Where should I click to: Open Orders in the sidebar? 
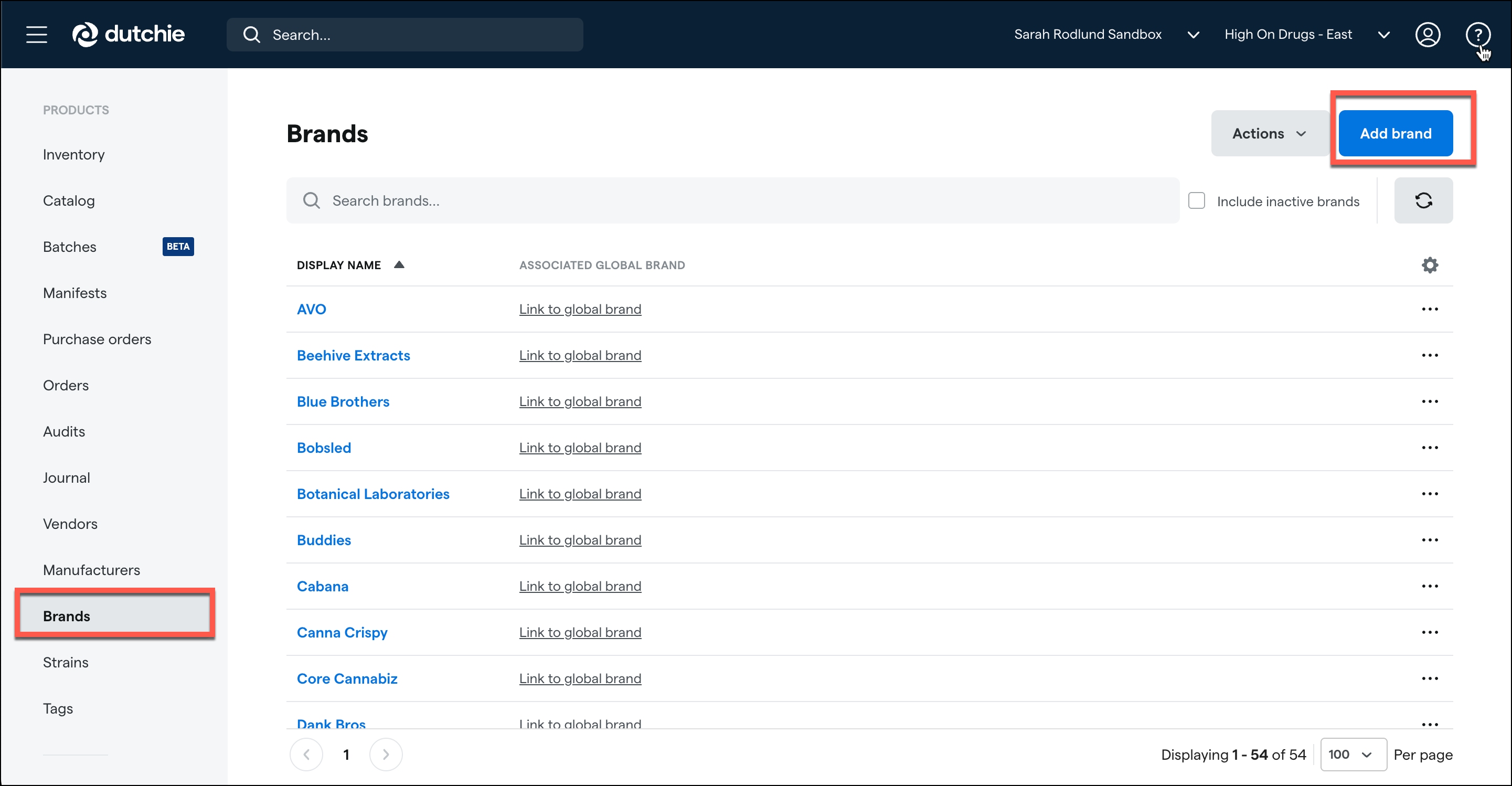pos(66,386)
